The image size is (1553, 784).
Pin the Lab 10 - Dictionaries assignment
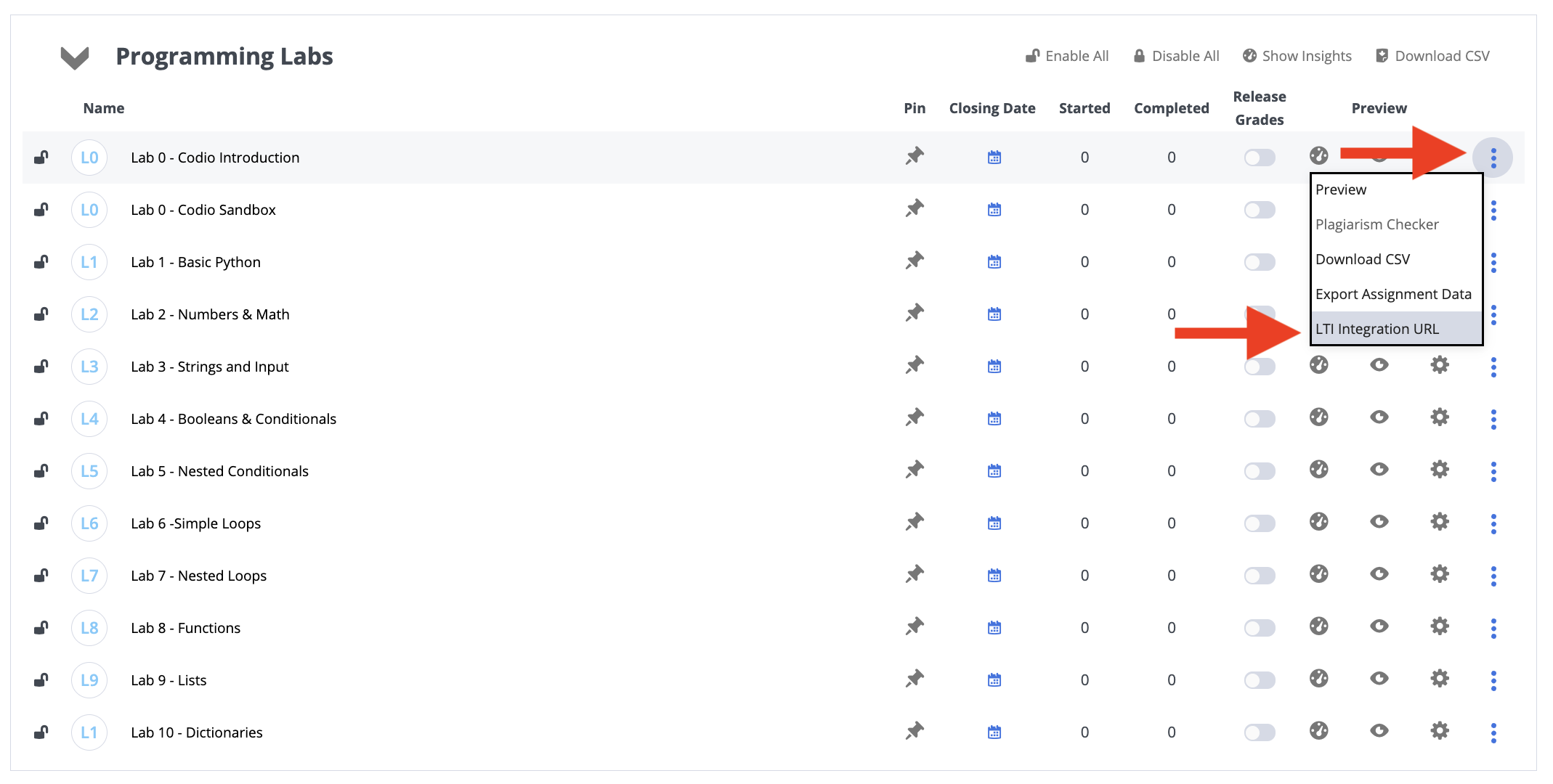[x=915, y=731]
